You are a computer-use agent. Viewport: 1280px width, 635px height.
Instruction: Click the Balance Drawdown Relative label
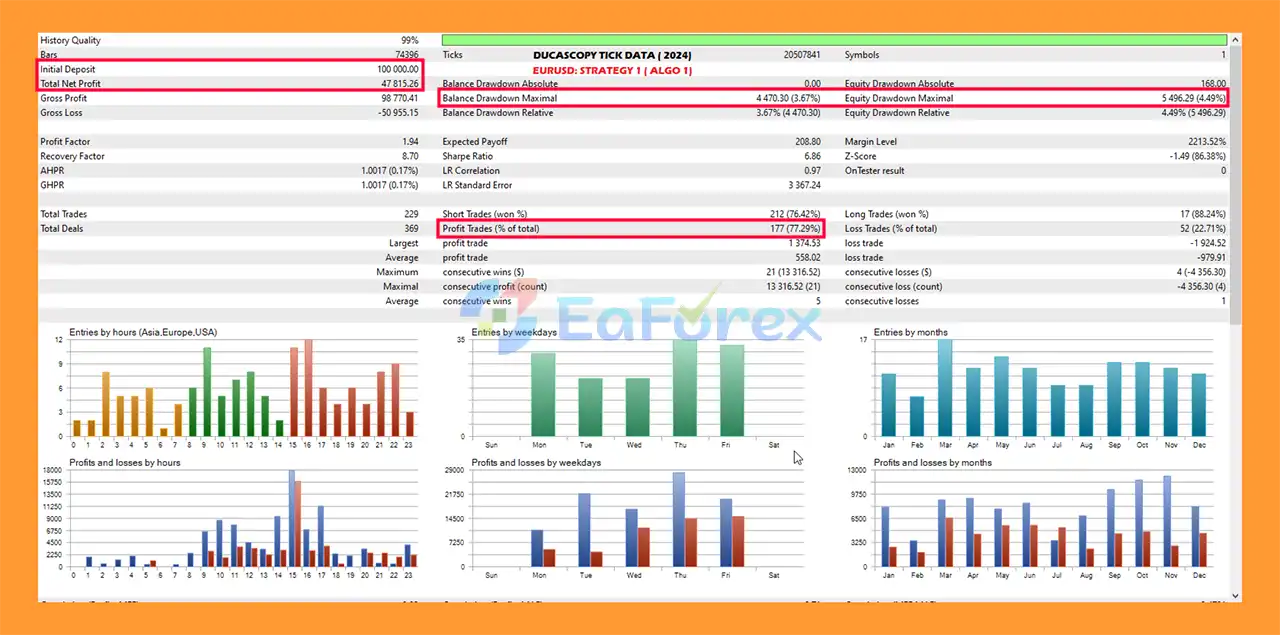(498, 113)
